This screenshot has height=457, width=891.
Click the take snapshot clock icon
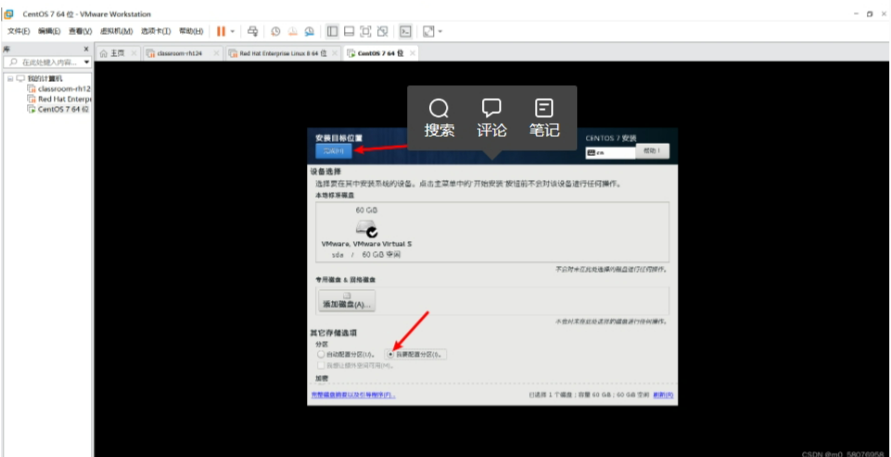tap(276, 31)
